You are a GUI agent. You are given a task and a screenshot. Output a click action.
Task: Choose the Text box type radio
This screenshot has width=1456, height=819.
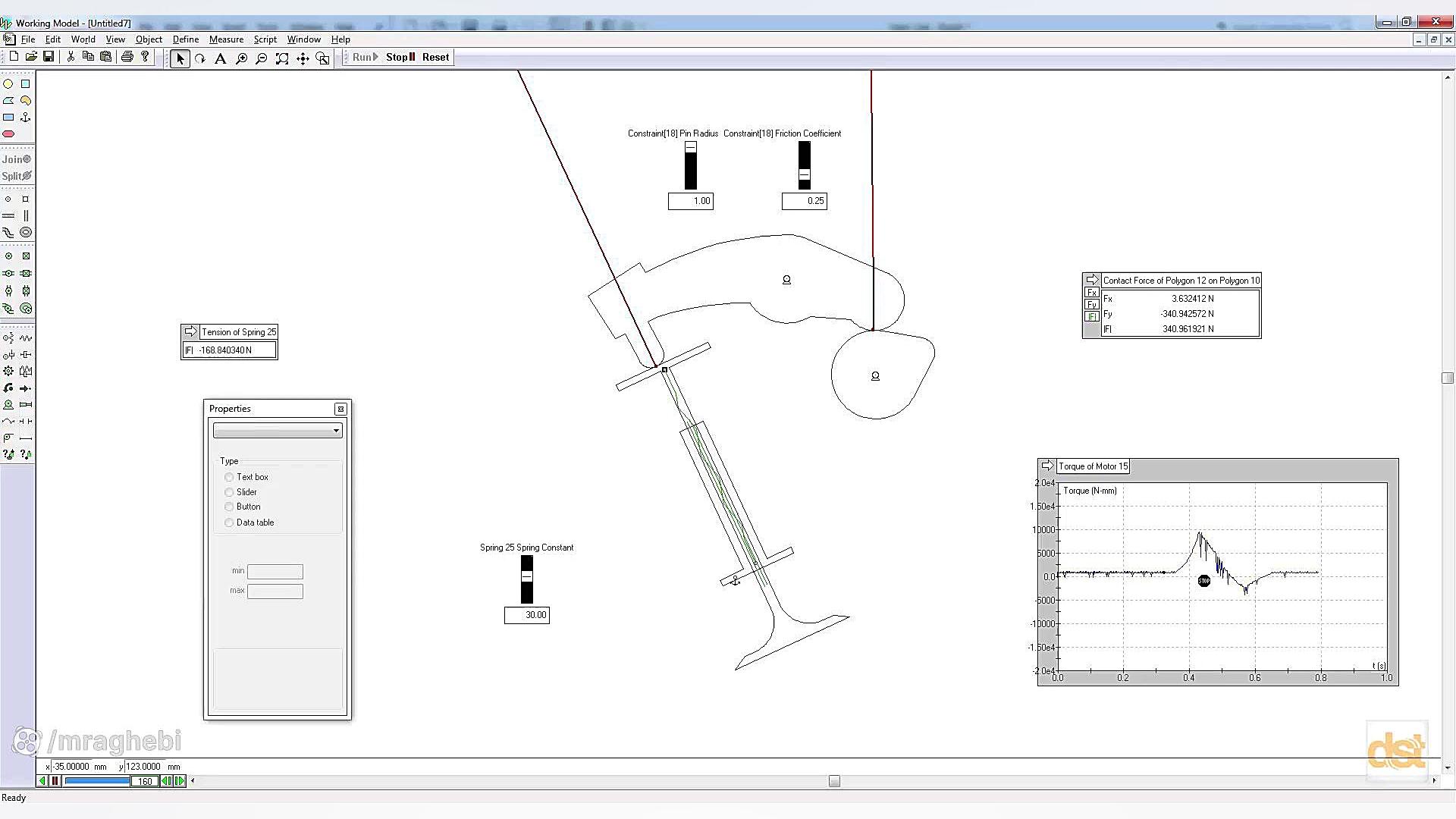(229, 477)
